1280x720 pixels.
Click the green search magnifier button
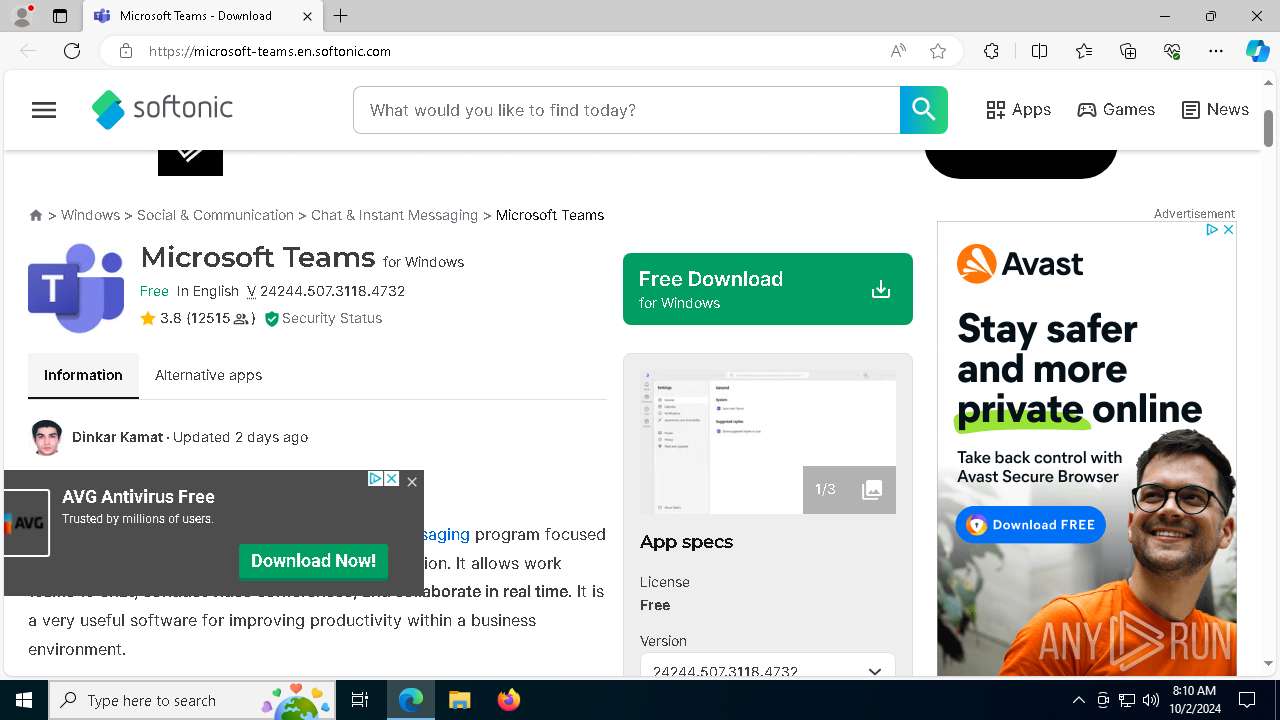coord(923,110)
